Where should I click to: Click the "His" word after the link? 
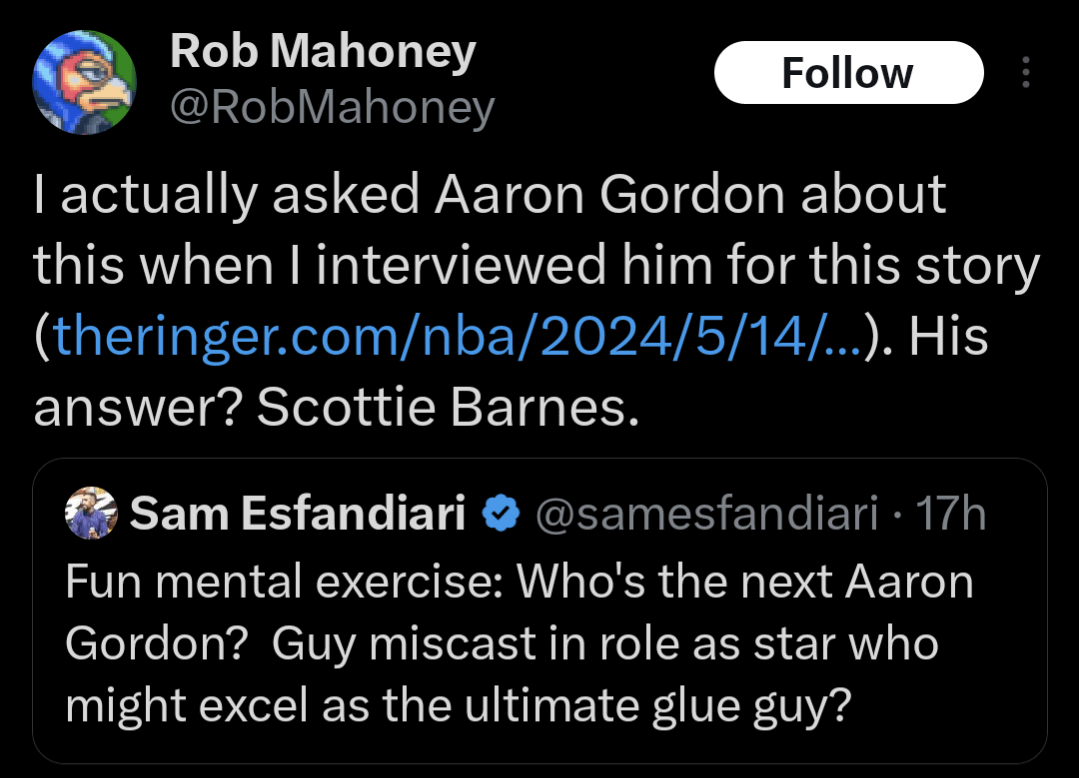[x=949, y=337]
